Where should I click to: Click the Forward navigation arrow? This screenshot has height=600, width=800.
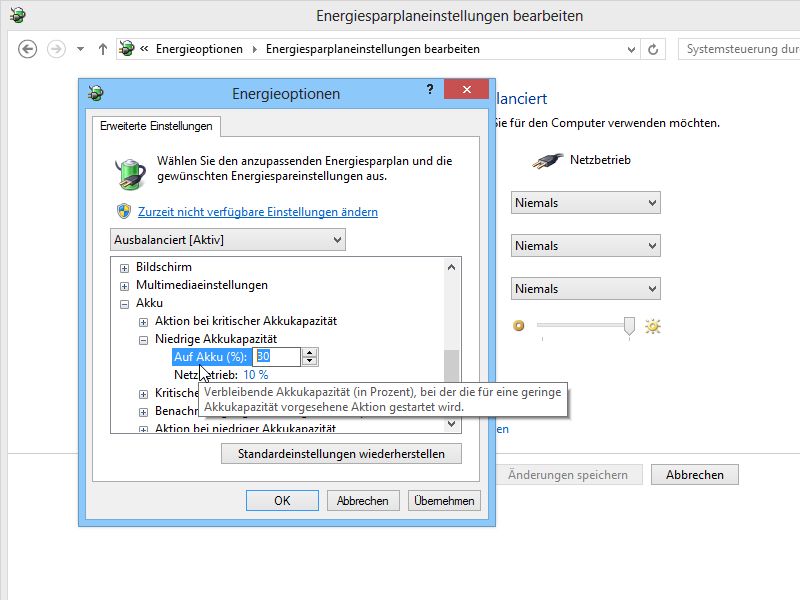tap(56, 49)
